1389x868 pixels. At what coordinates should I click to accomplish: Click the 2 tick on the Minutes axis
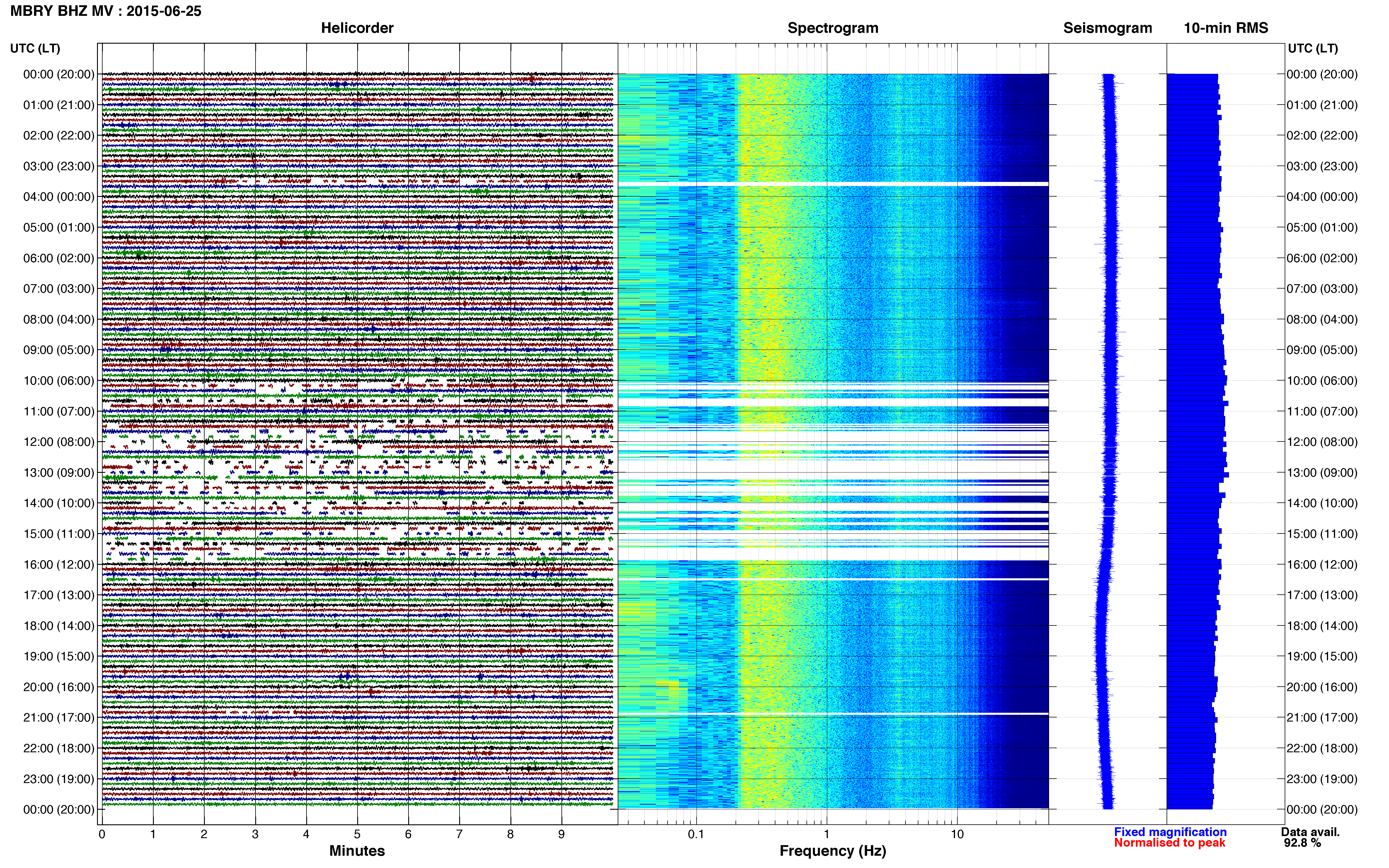point(204,834)
